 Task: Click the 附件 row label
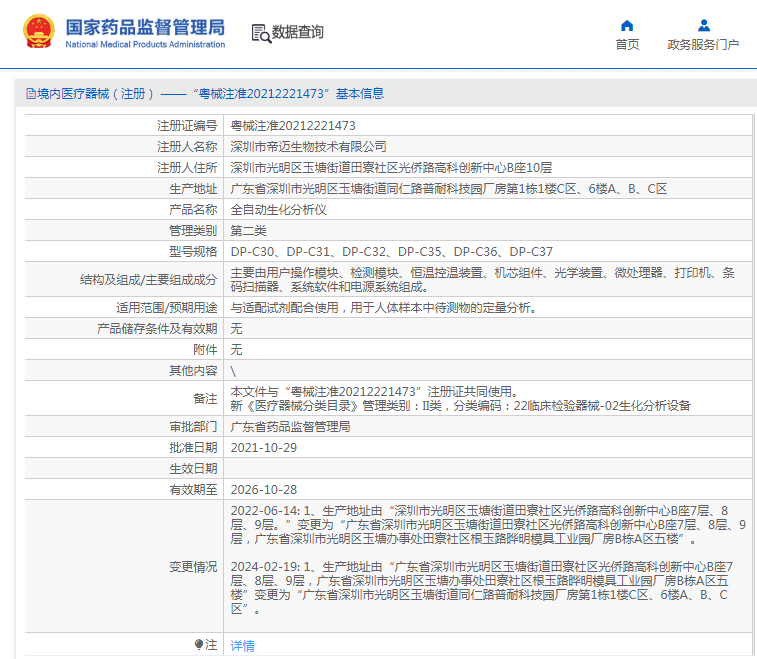pos(205,350)
